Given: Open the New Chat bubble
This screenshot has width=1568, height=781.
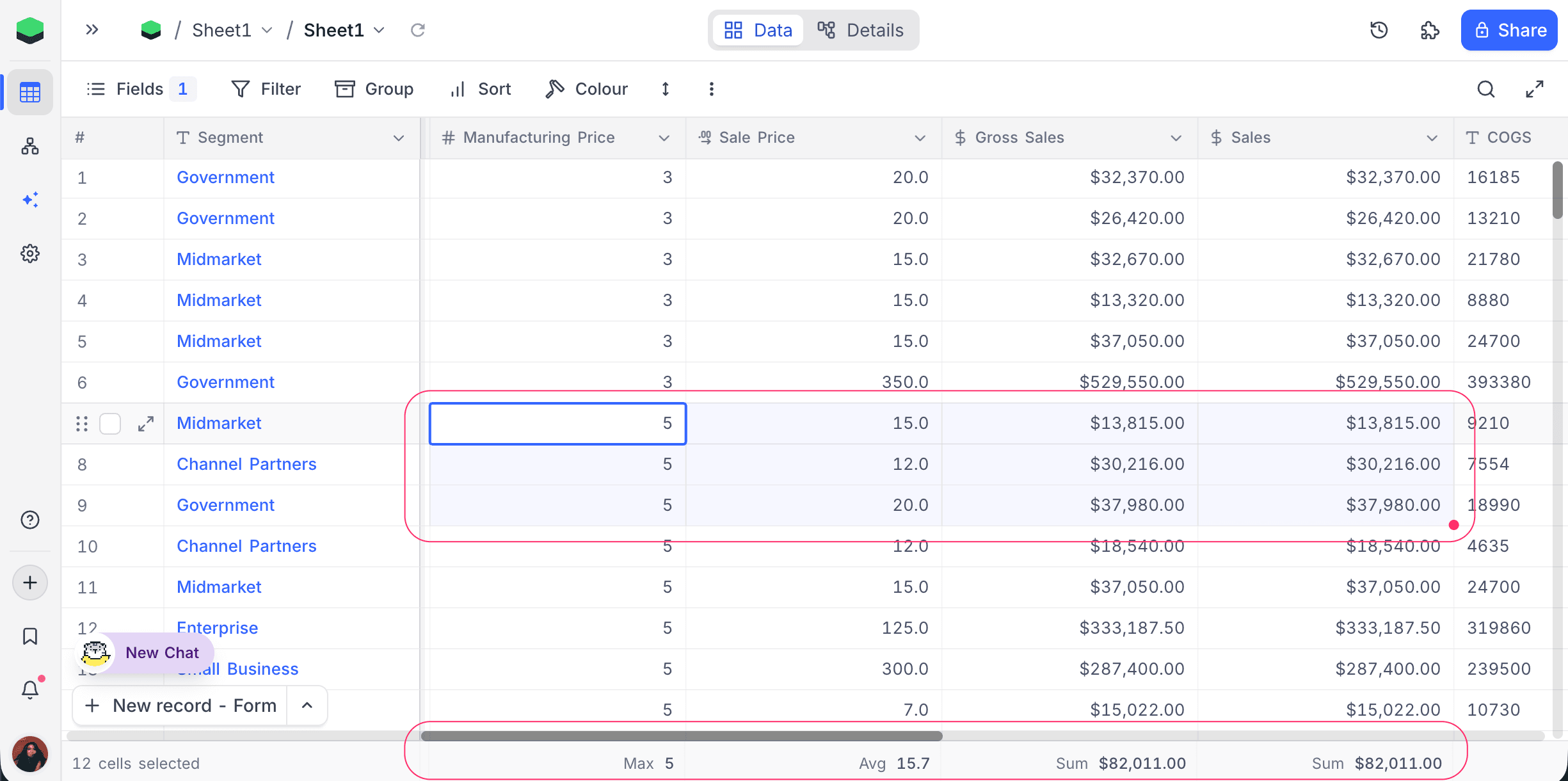Looking at the screenshot, I should click(145, 653).
